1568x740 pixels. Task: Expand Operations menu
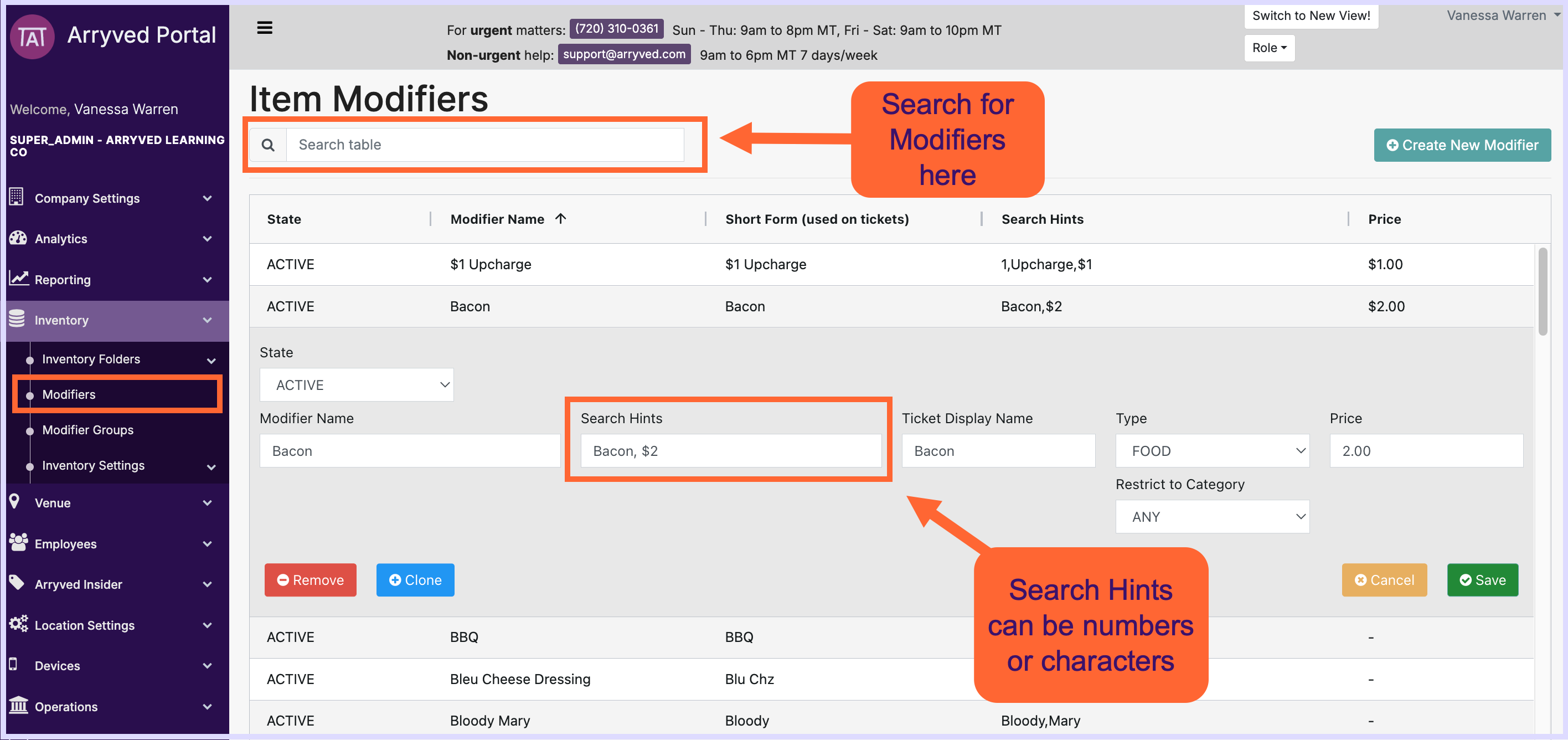(207, 707)
